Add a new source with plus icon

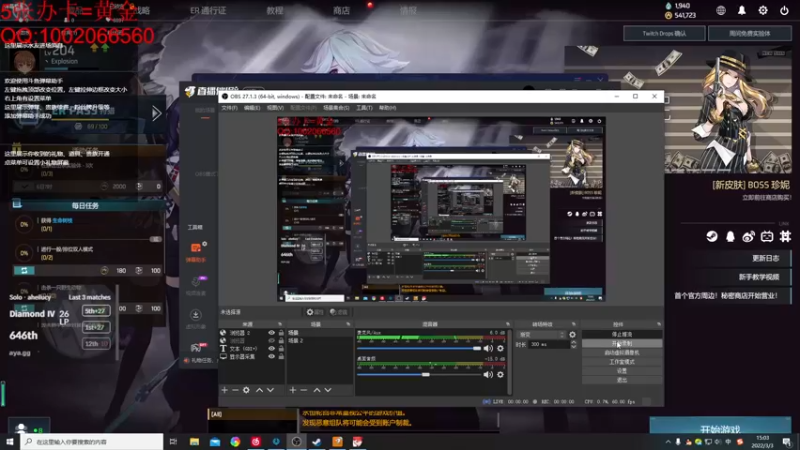click(224, 390)
